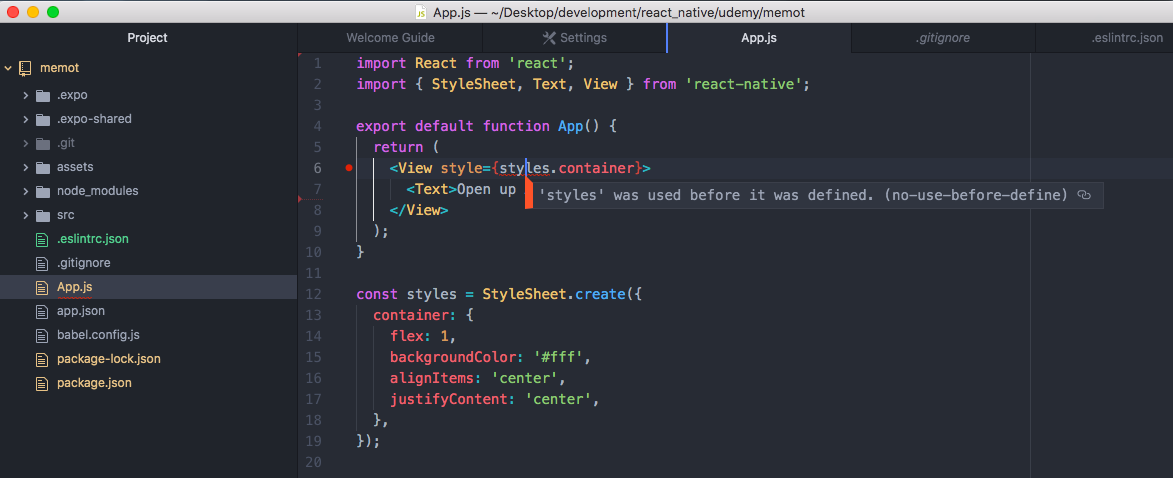Open package-lock.json in the project tree
The width and height of the screenshot is (1173, 478).
pos(108,359)
